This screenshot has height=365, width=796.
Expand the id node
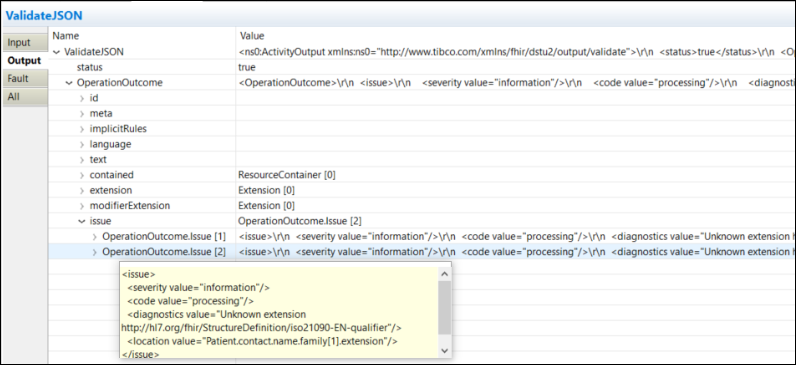tap(82, 98)
